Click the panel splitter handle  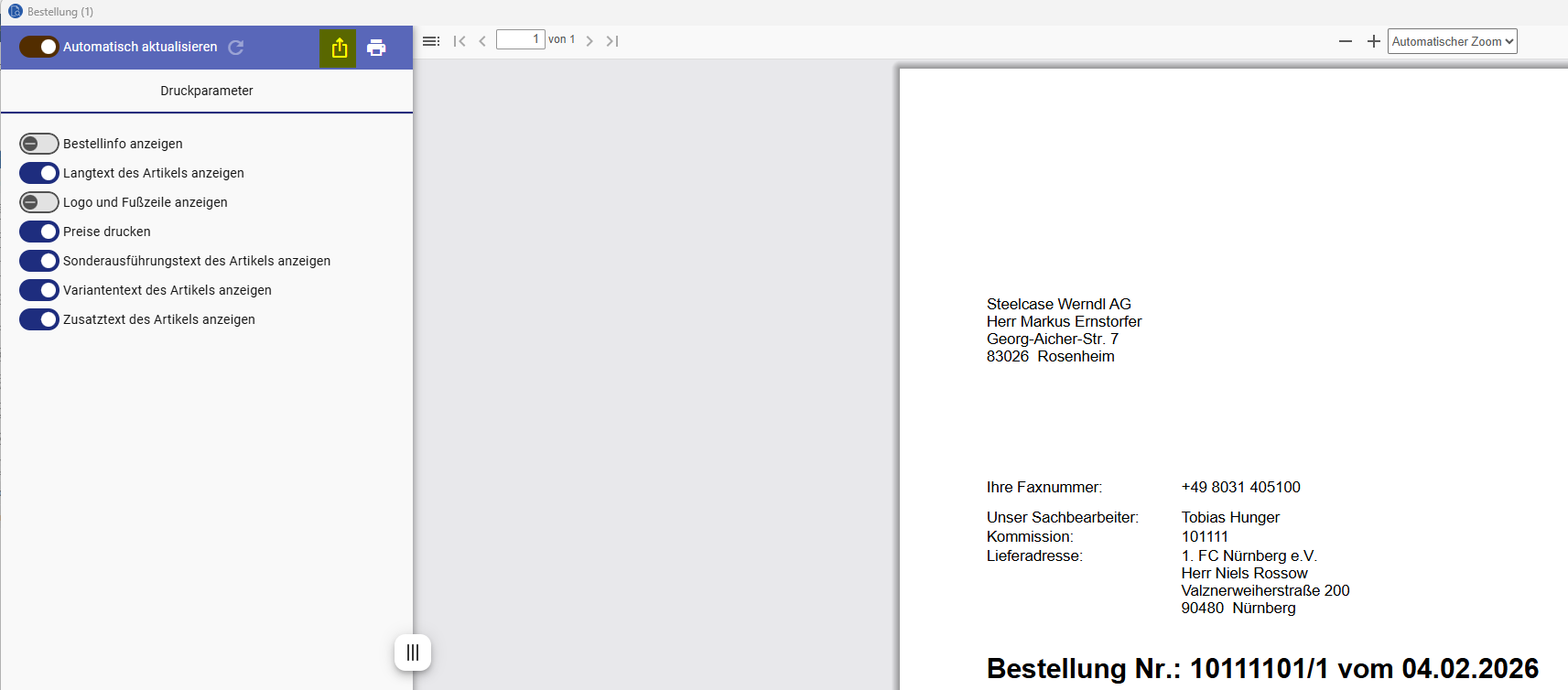(413, 652)
